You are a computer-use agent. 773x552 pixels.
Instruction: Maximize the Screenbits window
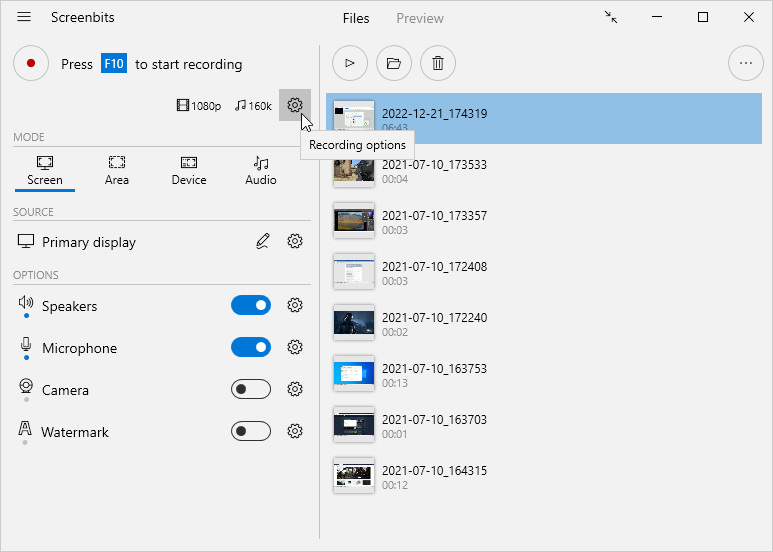coord(703,17)
